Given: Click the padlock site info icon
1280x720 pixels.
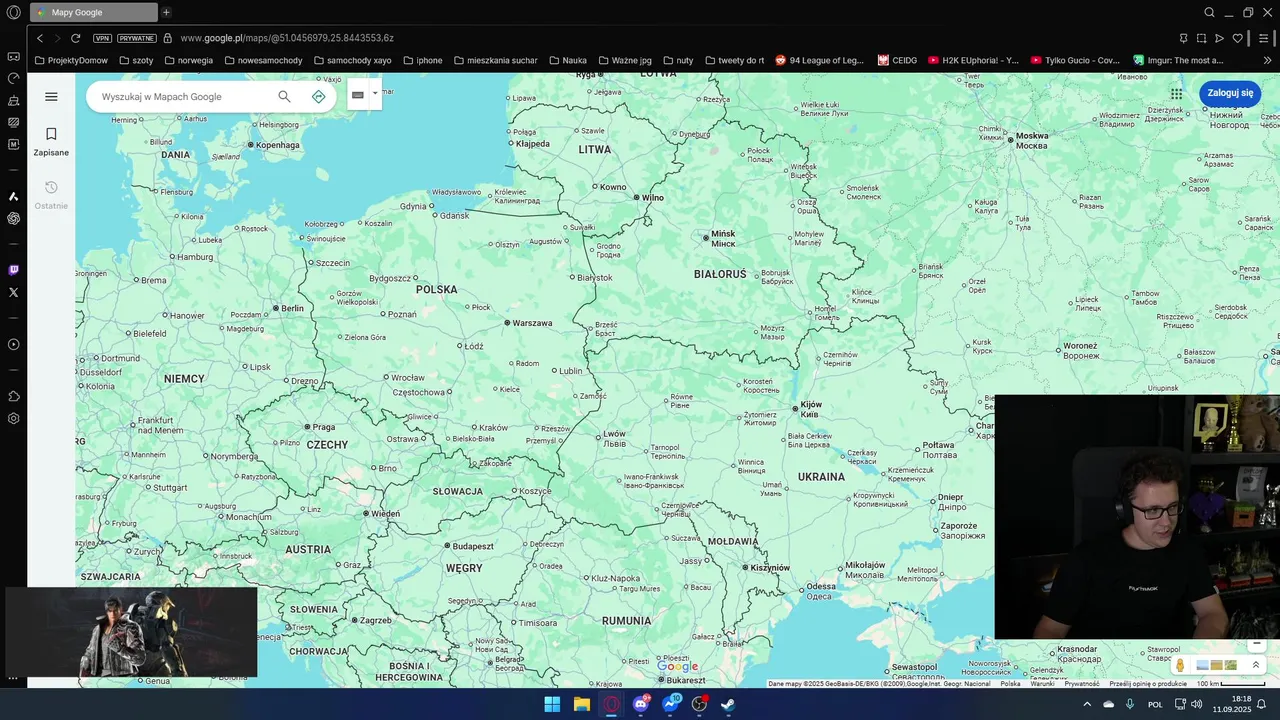Looking at the screenshot, I should click(167, 38).
